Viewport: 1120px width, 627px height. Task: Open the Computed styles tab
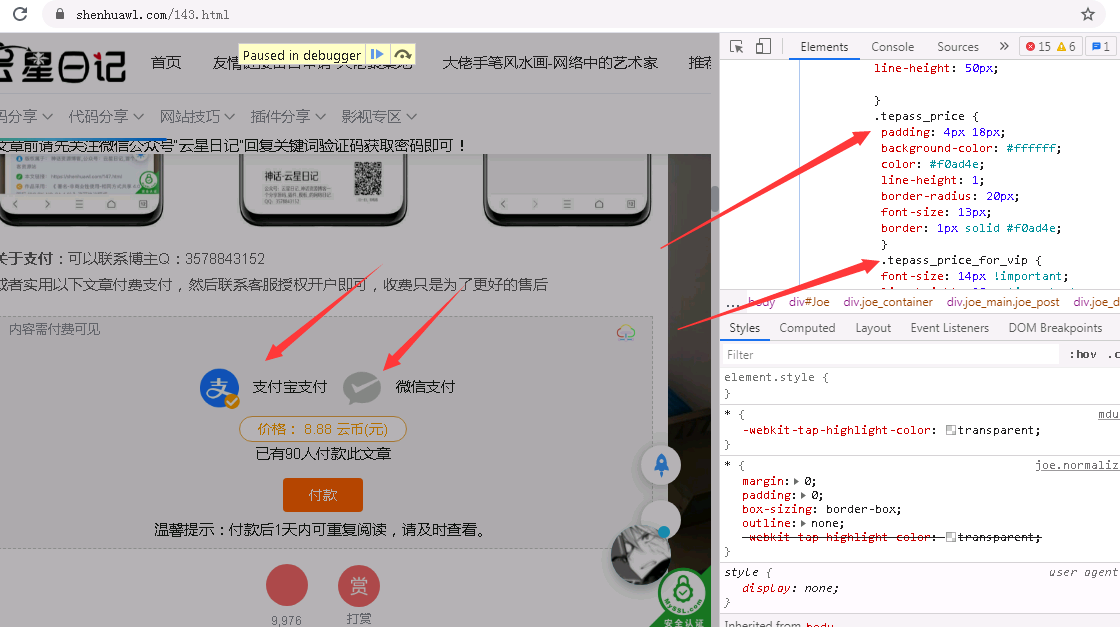(x=807, y=328)
